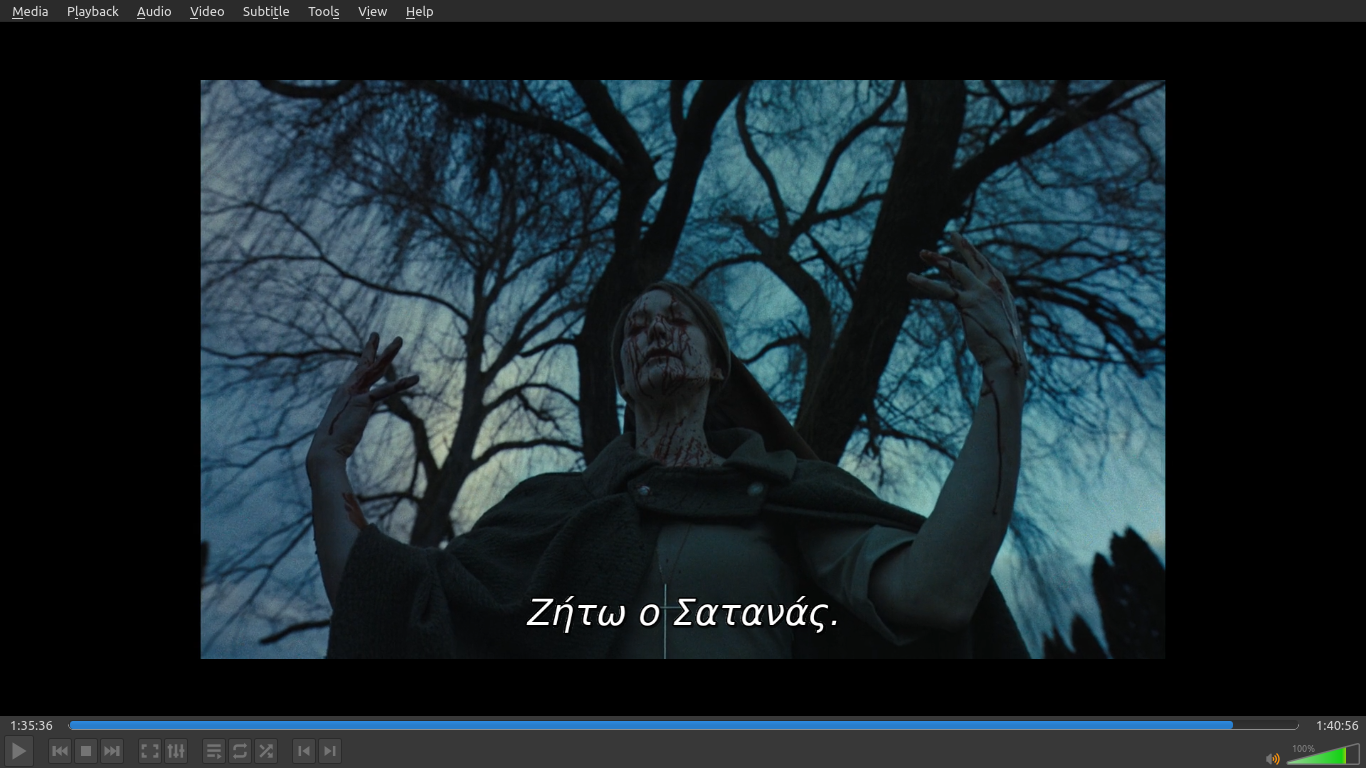Screen dimensions: 1366x768
Task: Open the Media menu
Action: point(30,11)
